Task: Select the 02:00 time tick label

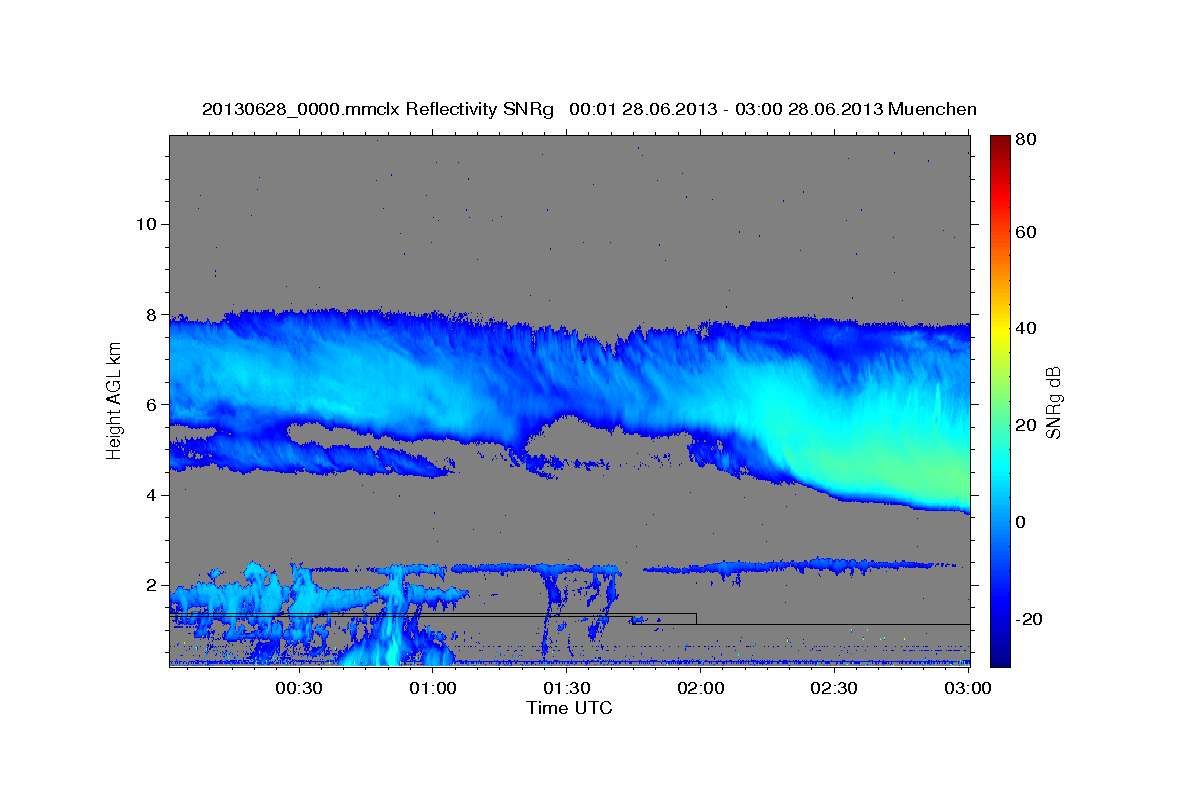Action: click(700, 688)
